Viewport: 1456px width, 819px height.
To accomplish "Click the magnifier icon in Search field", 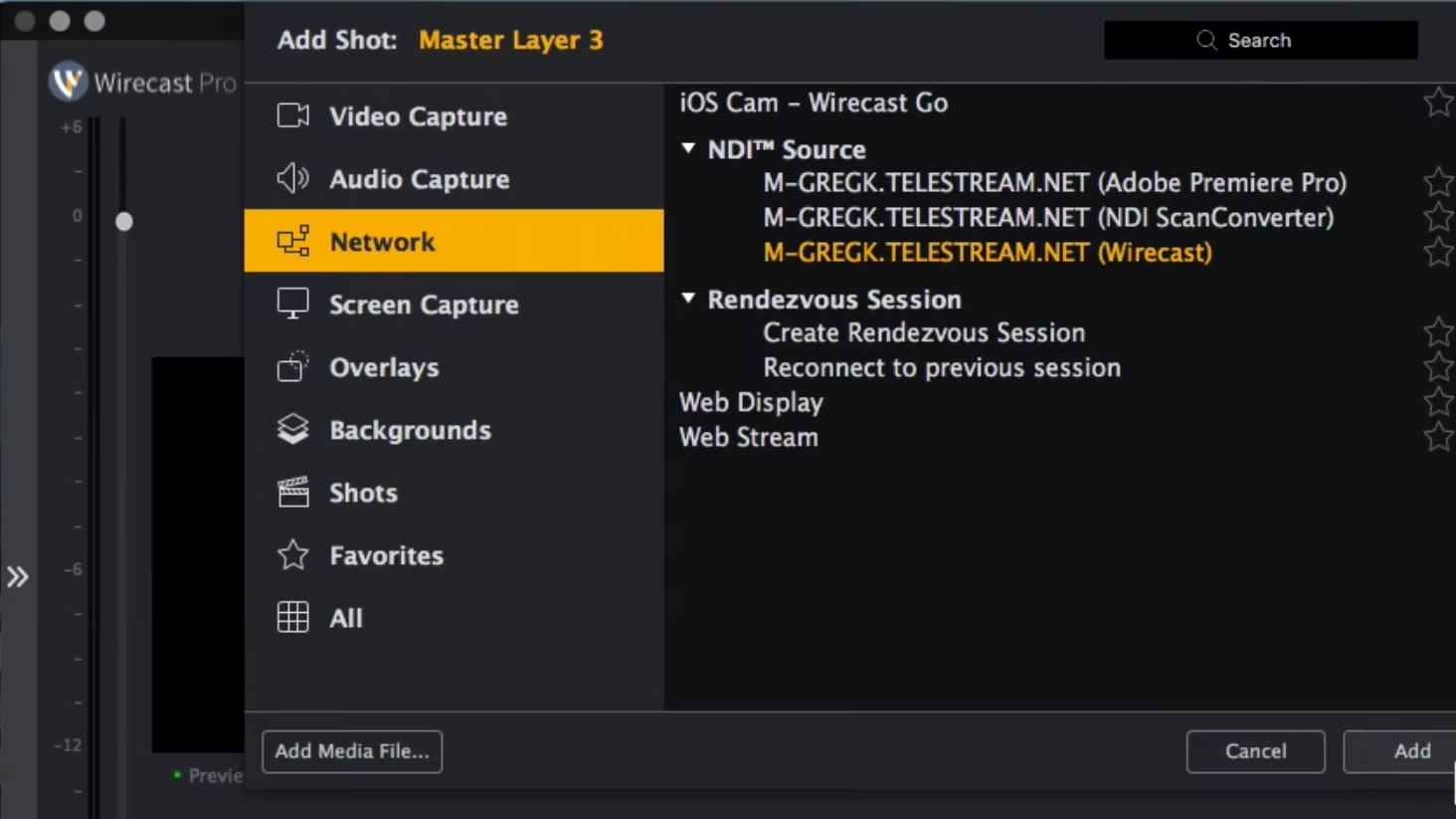I will click(x=1206, y=40).
